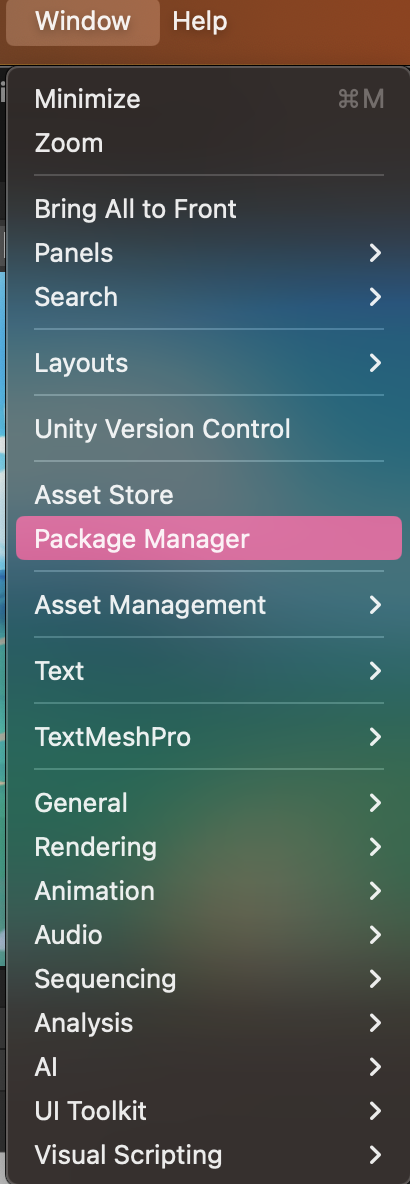410x1184 pixels.
Task: Open the Package Manager menu entry
Action: click(x=208, y=538)
